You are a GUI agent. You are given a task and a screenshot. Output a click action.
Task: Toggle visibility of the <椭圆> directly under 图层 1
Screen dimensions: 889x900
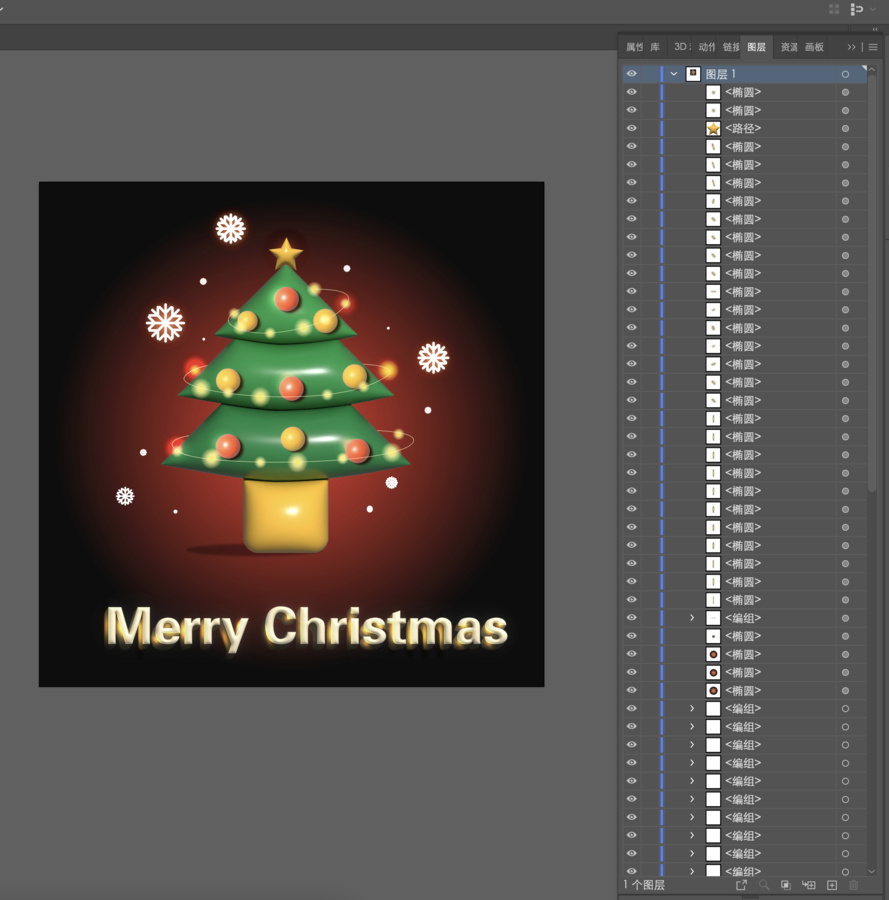631,92
